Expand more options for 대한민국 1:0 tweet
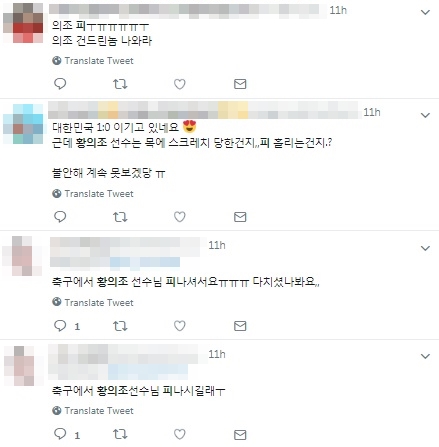 pyautogui.click(x=425, y=116)
